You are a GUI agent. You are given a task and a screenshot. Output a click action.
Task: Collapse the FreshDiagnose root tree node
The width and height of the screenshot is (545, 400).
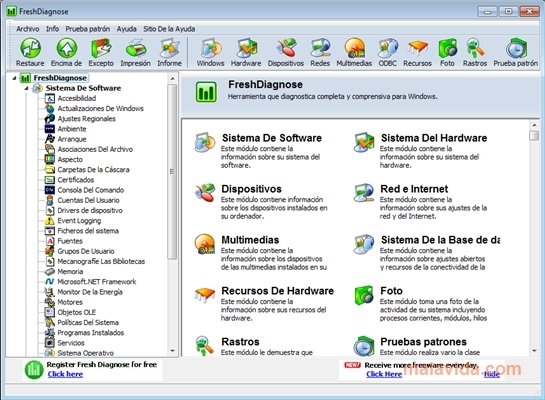(x=14, y=78)
